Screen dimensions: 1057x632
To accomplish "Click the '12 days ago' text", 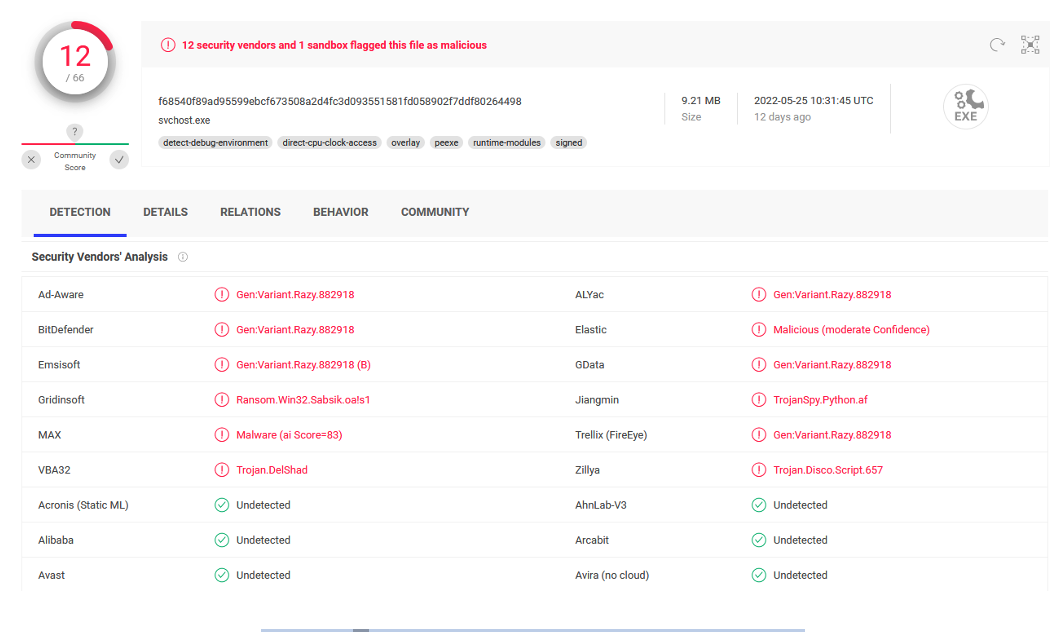I will (x=782, y=117).
